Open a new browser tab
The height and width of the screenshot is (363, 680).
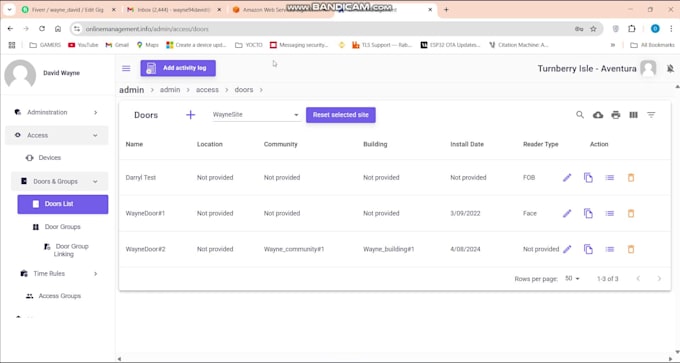pos(446,10)
